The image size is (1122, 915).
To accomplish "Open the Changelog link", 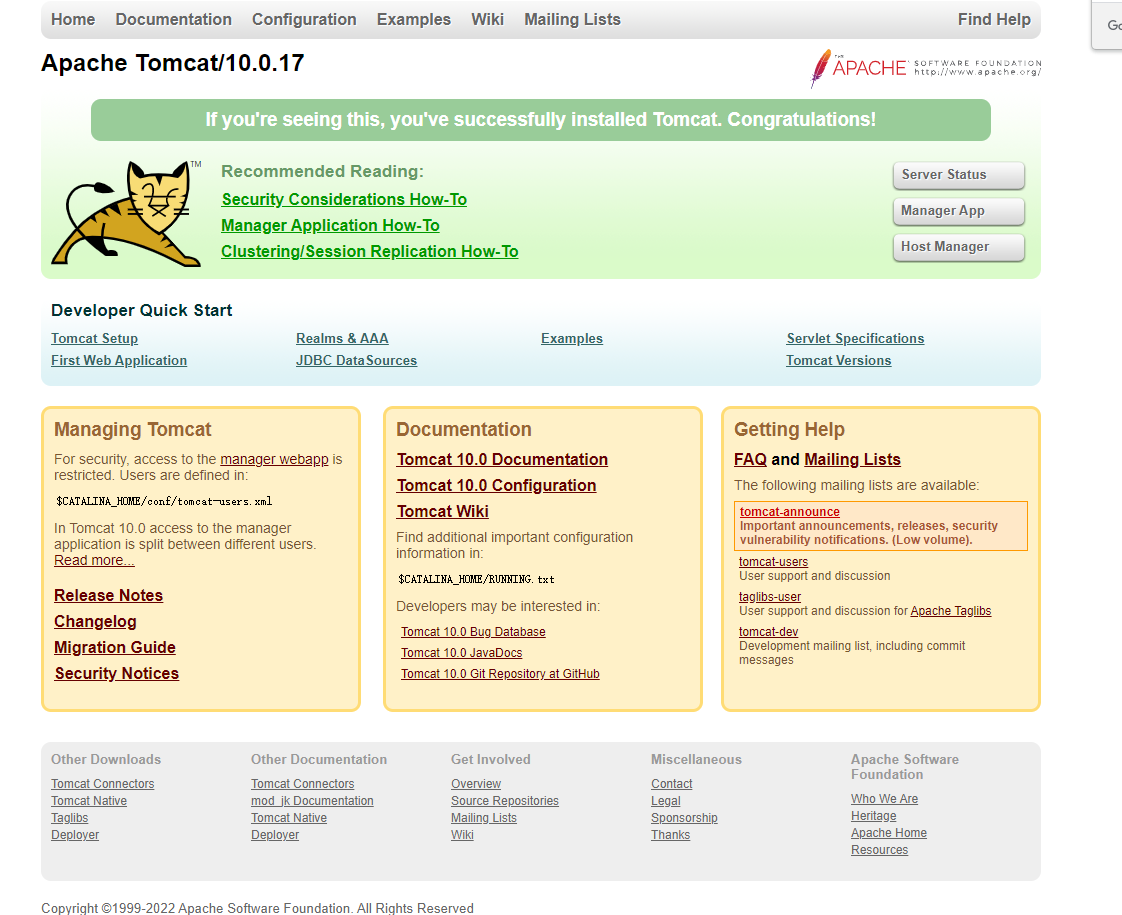I will coord(95,622).
